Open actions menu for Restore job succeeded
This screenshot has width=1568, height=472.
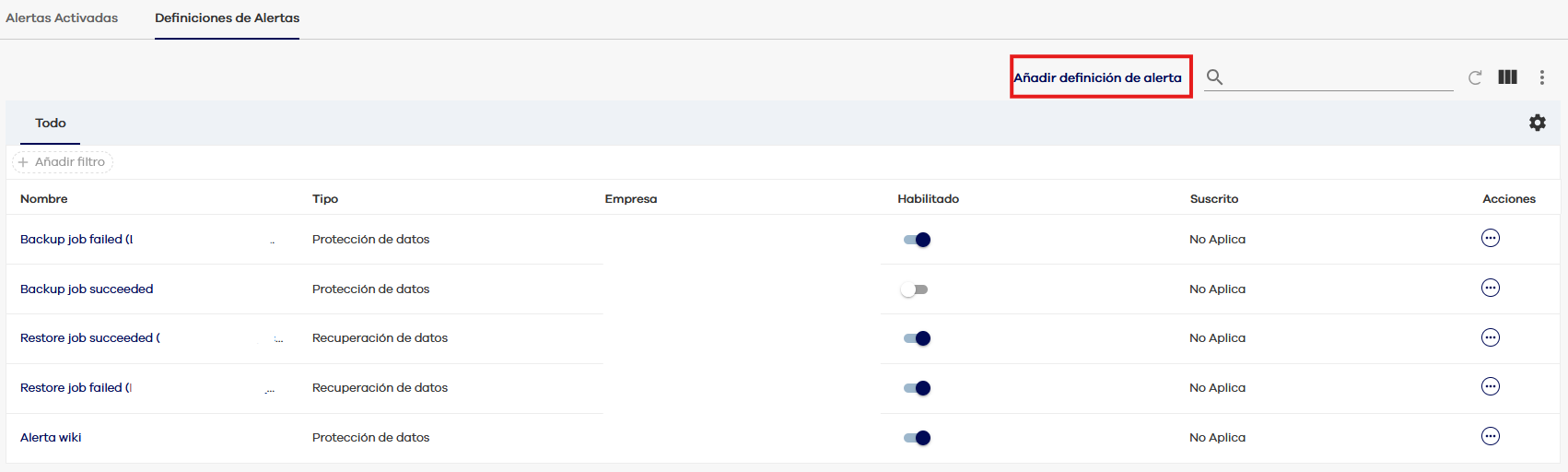[1490, 337]
